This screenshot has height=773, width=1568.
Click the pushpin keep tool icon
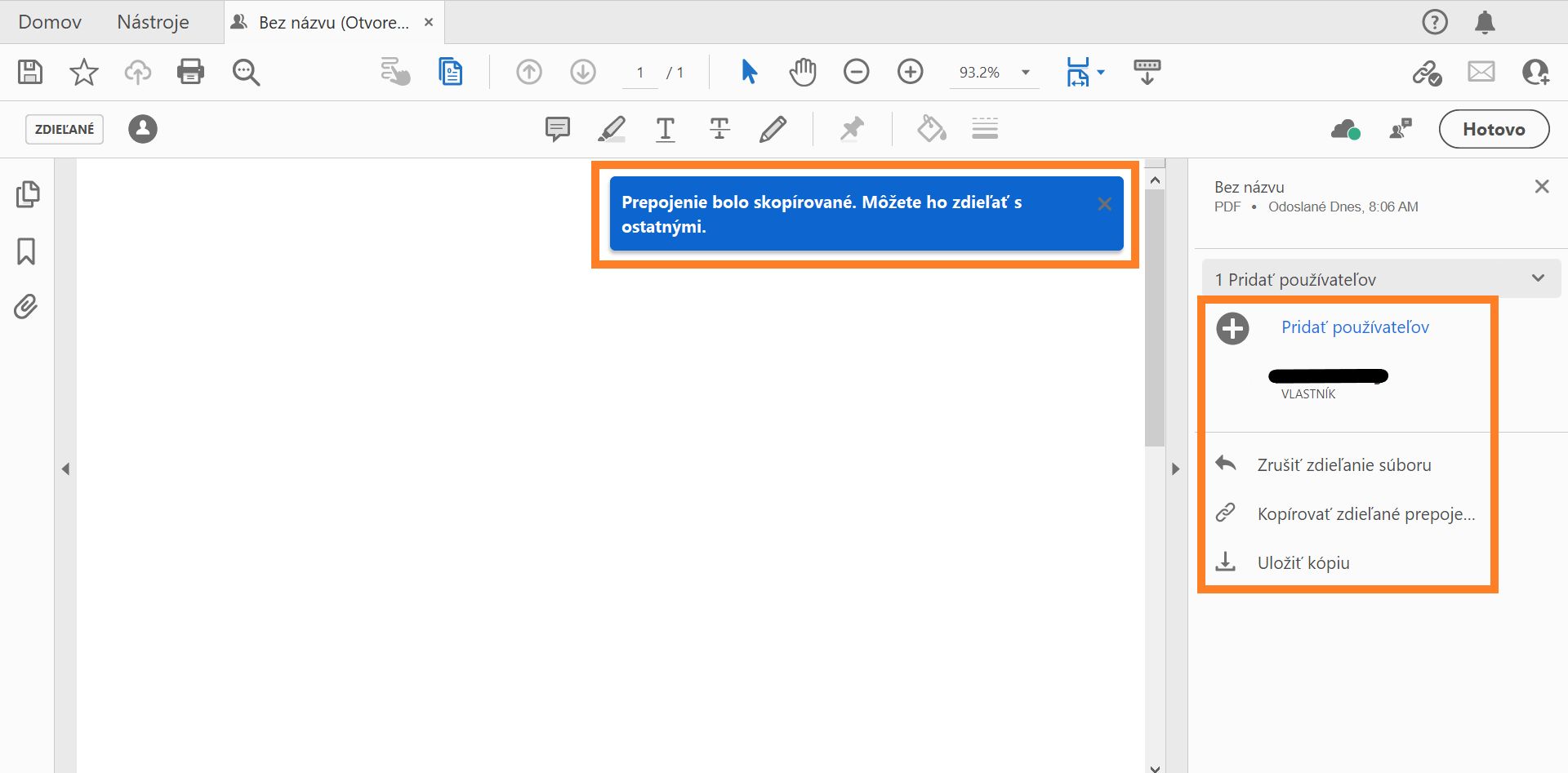[x=852, y=129]
